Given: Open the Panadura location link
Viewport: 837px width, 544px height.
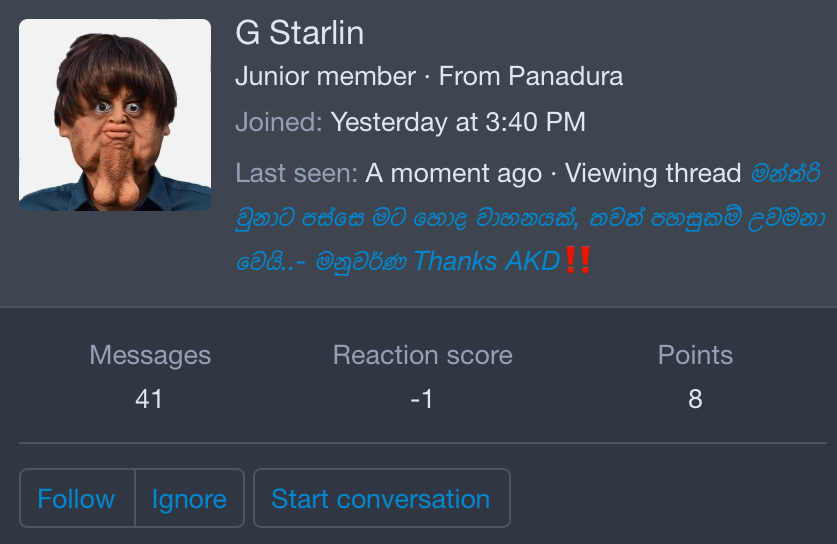Looking at the screenshot, I should (x=565, y=76).
